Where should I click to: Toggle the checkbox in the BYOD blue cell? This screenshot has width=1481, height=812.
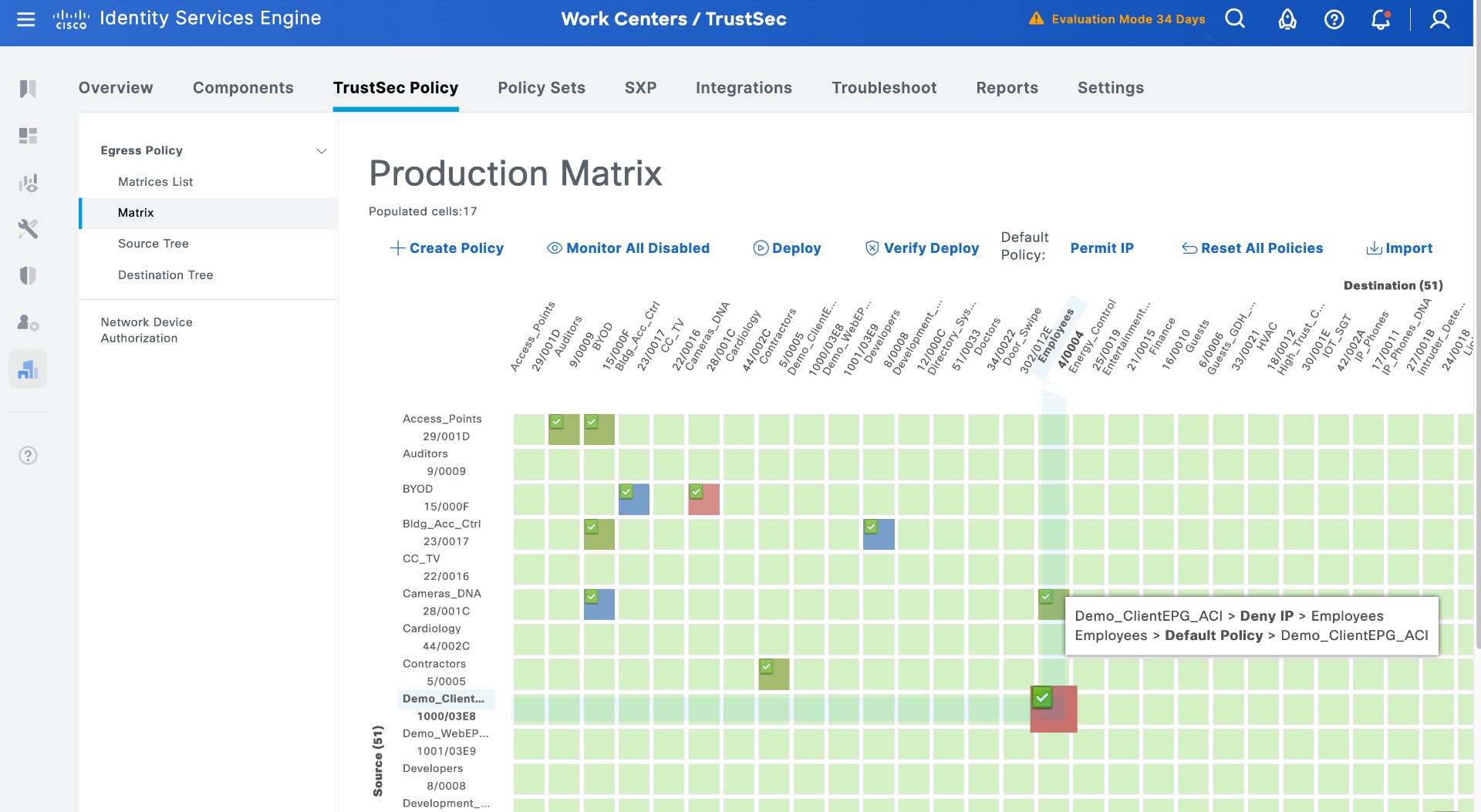626,493
